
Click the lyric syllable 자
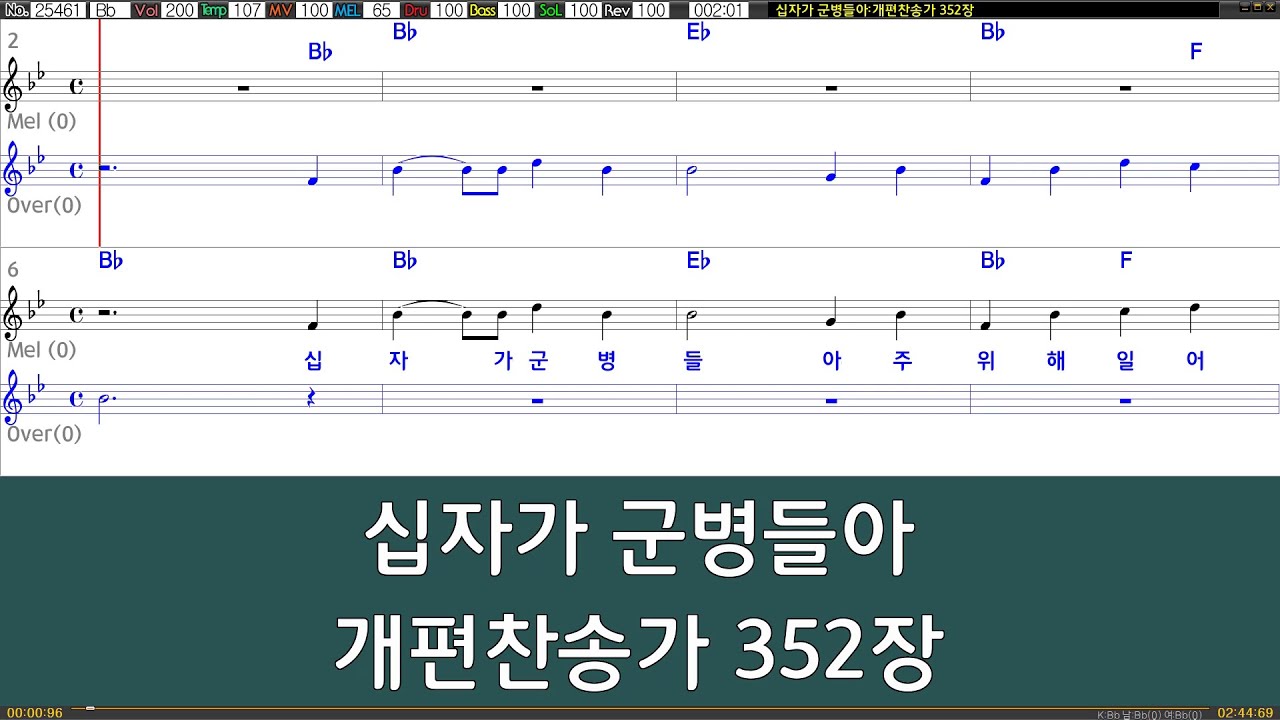click(x=398, y=361)
